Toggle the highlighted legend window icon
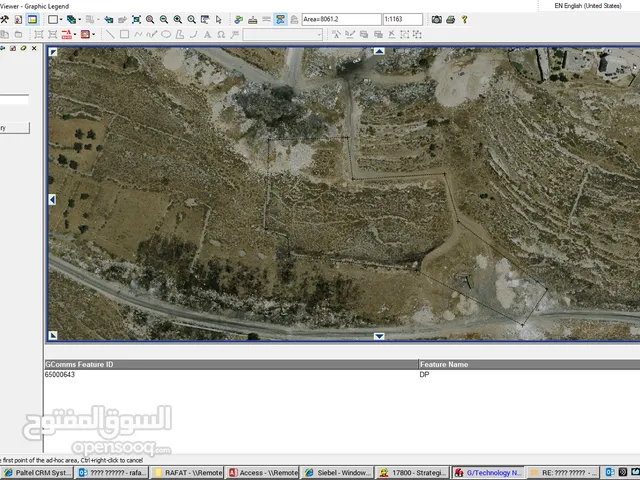640x480 pixels. tap(32, 19)
